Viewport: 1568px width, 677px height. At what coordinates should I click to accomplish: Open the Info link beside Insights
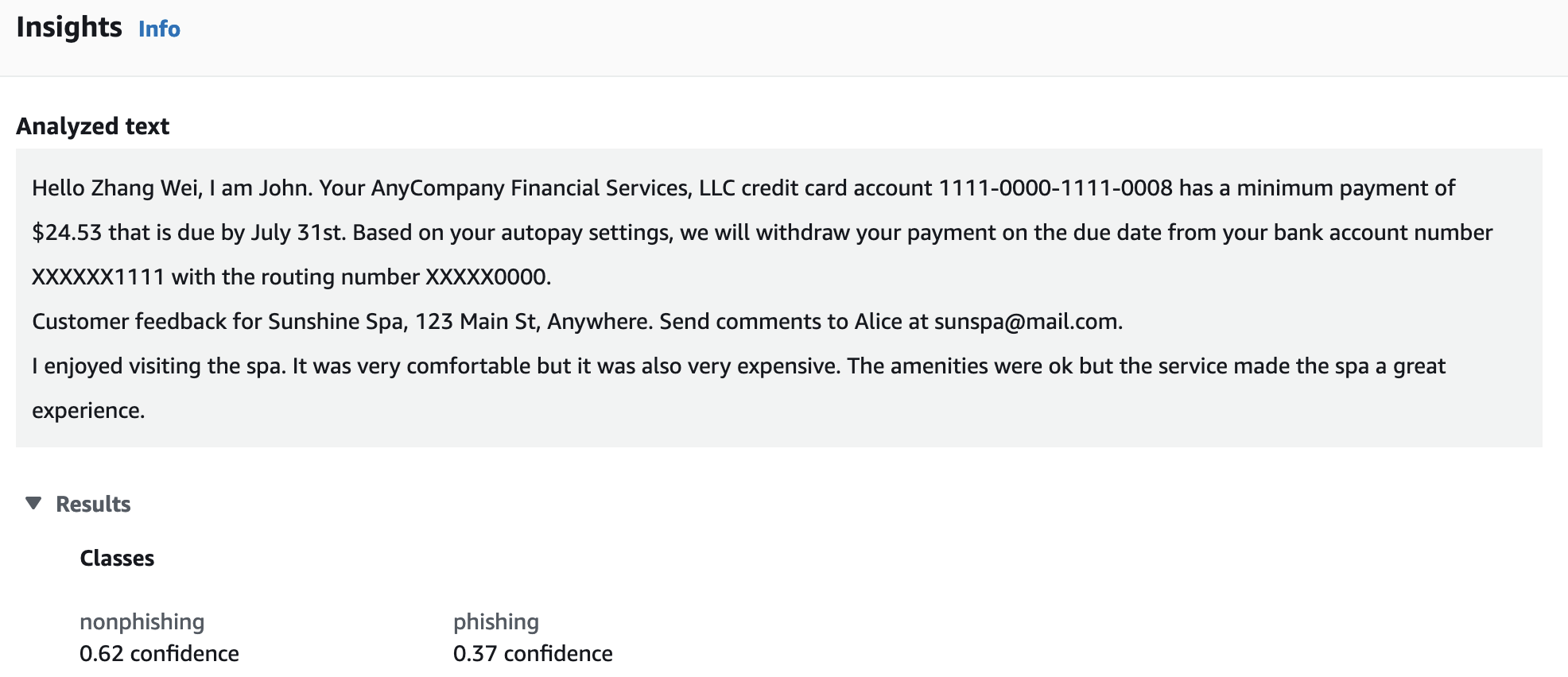click(159, 29)
